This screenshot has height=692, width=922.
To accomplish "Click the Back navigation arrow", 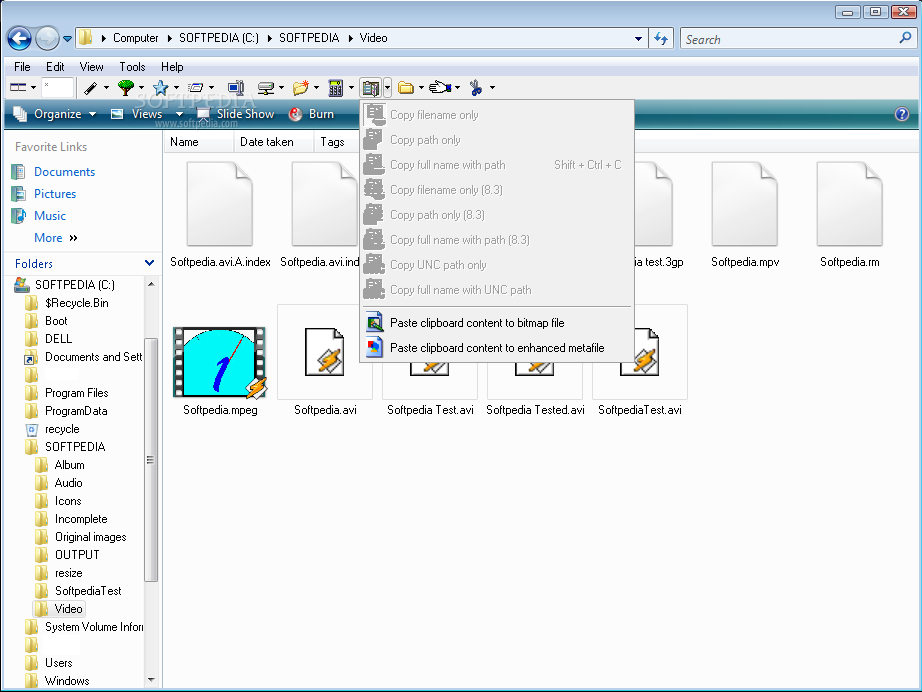I will pyautogui.click(x=19, y=39).
